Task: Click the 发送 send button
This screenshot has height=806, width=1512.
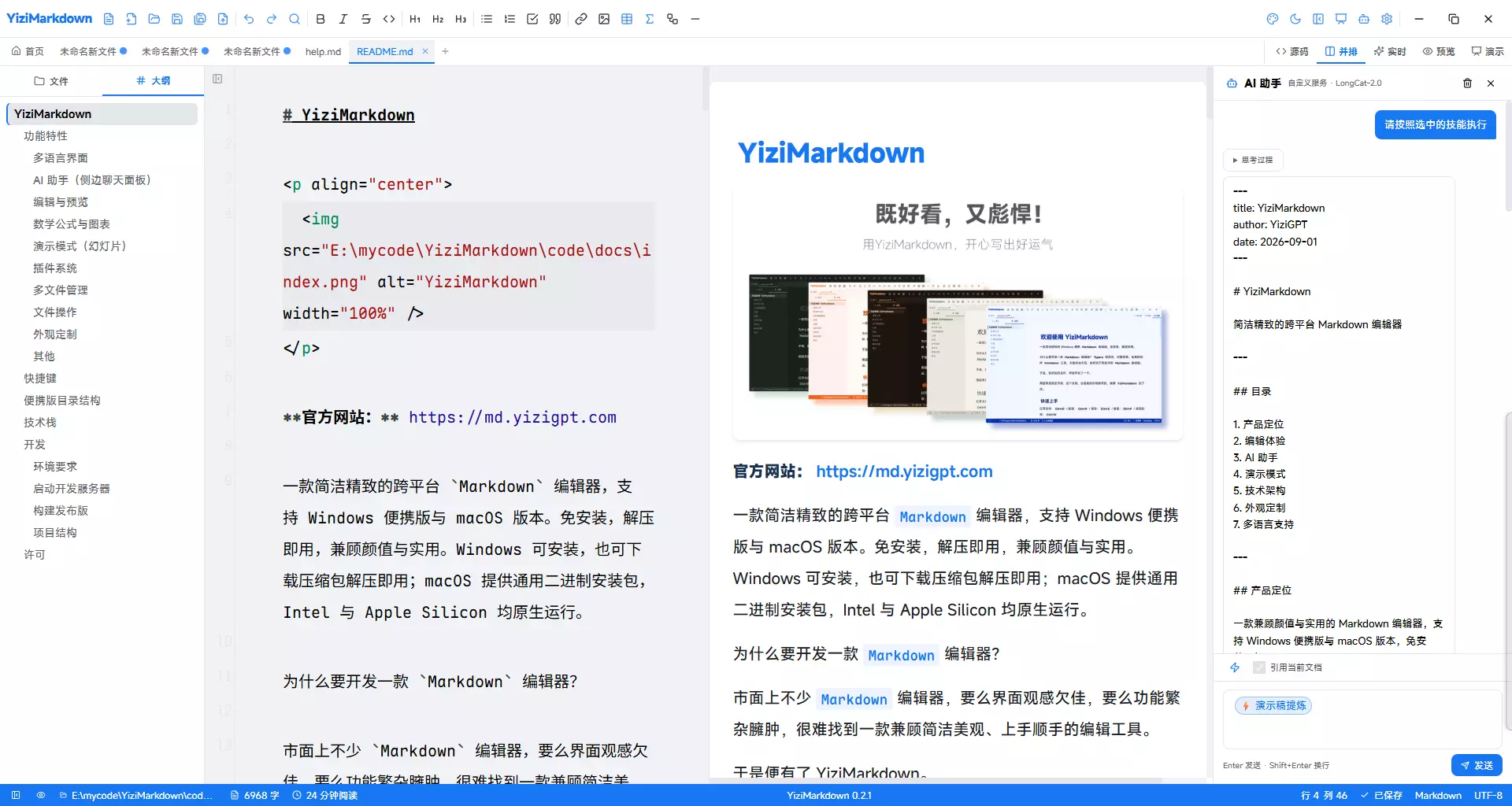Action: 1477,765
